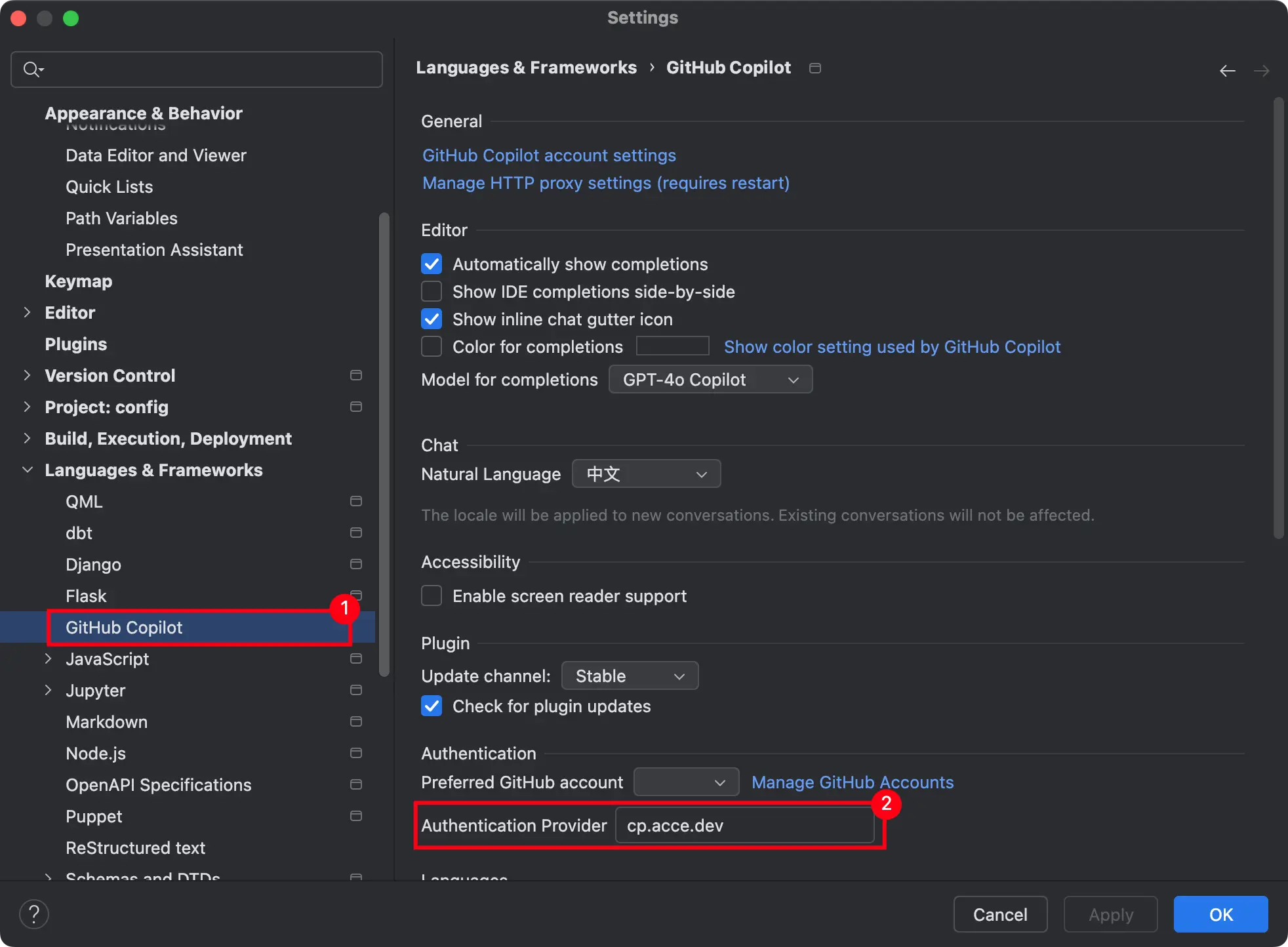
Task: Enable Show IDE completions side-by-side
Action: pos(432,291)
